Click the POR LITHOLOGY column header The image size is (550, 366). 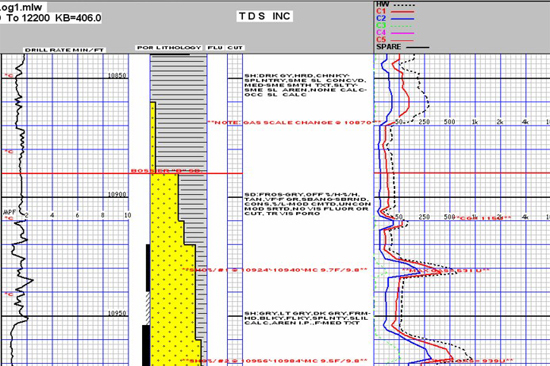169,47
